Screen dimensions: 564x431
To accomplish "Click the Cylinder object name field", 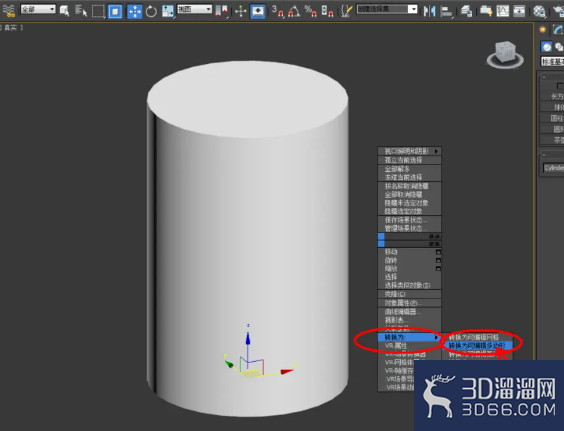I will click(x=553, y=168).
